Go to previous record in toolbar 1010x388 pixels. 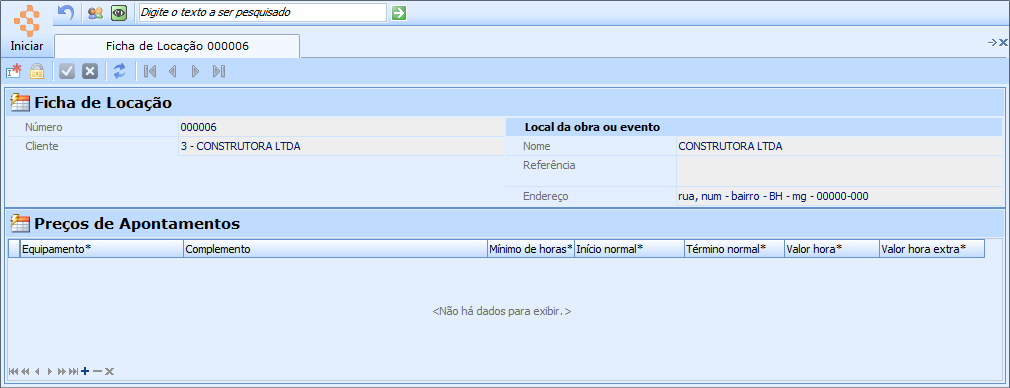click(x=173, y=71)
